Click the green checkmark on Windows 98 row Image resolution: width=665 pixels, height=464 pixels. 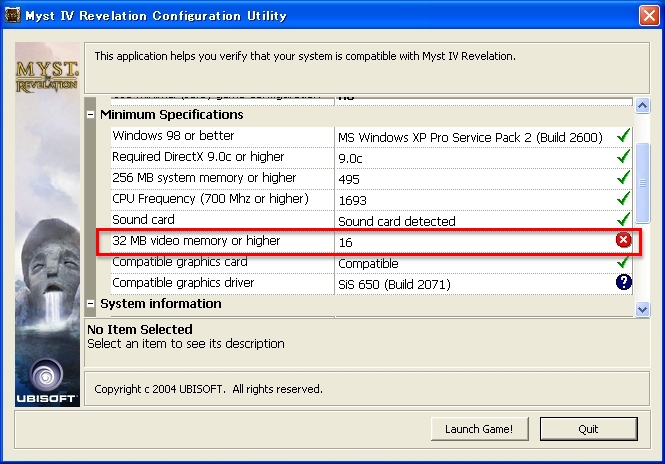pyautogui.click(x=623, y=136)
